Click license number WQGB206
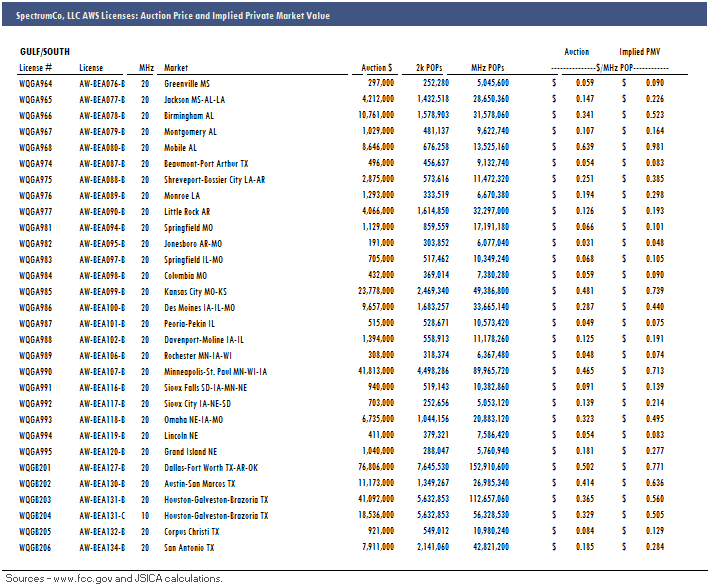This screenshot has height=587, width=710. pyautogui.click(x=36, y=547)
